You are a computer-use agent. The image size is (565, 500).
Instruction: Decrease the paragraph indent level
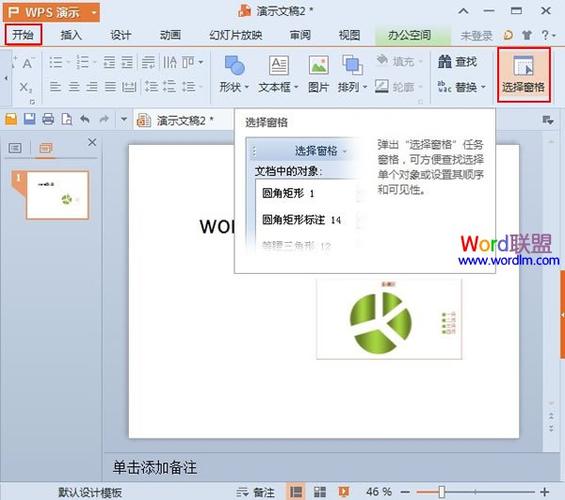point(109,62)
